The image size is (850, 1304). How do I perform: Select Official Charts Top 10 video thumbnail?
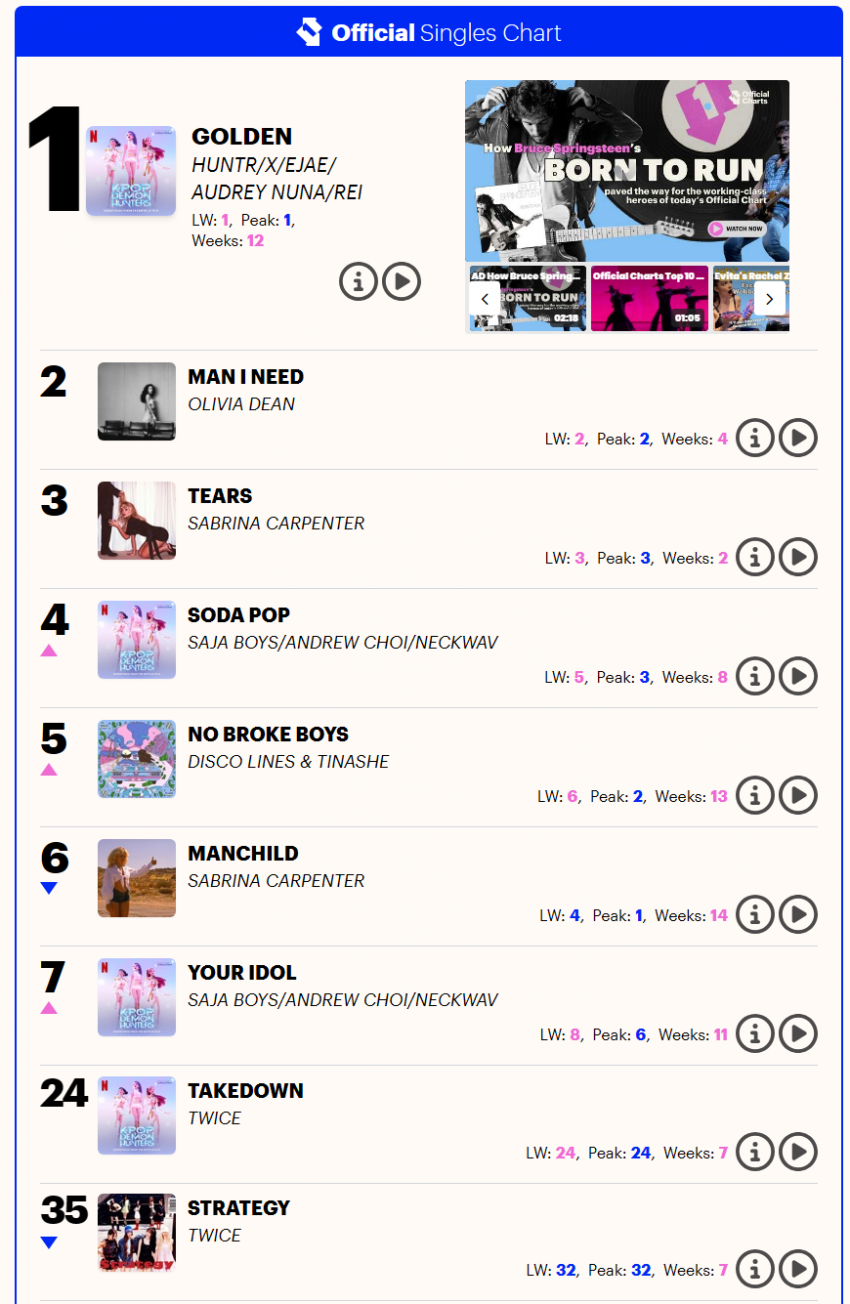click(648, 298)
